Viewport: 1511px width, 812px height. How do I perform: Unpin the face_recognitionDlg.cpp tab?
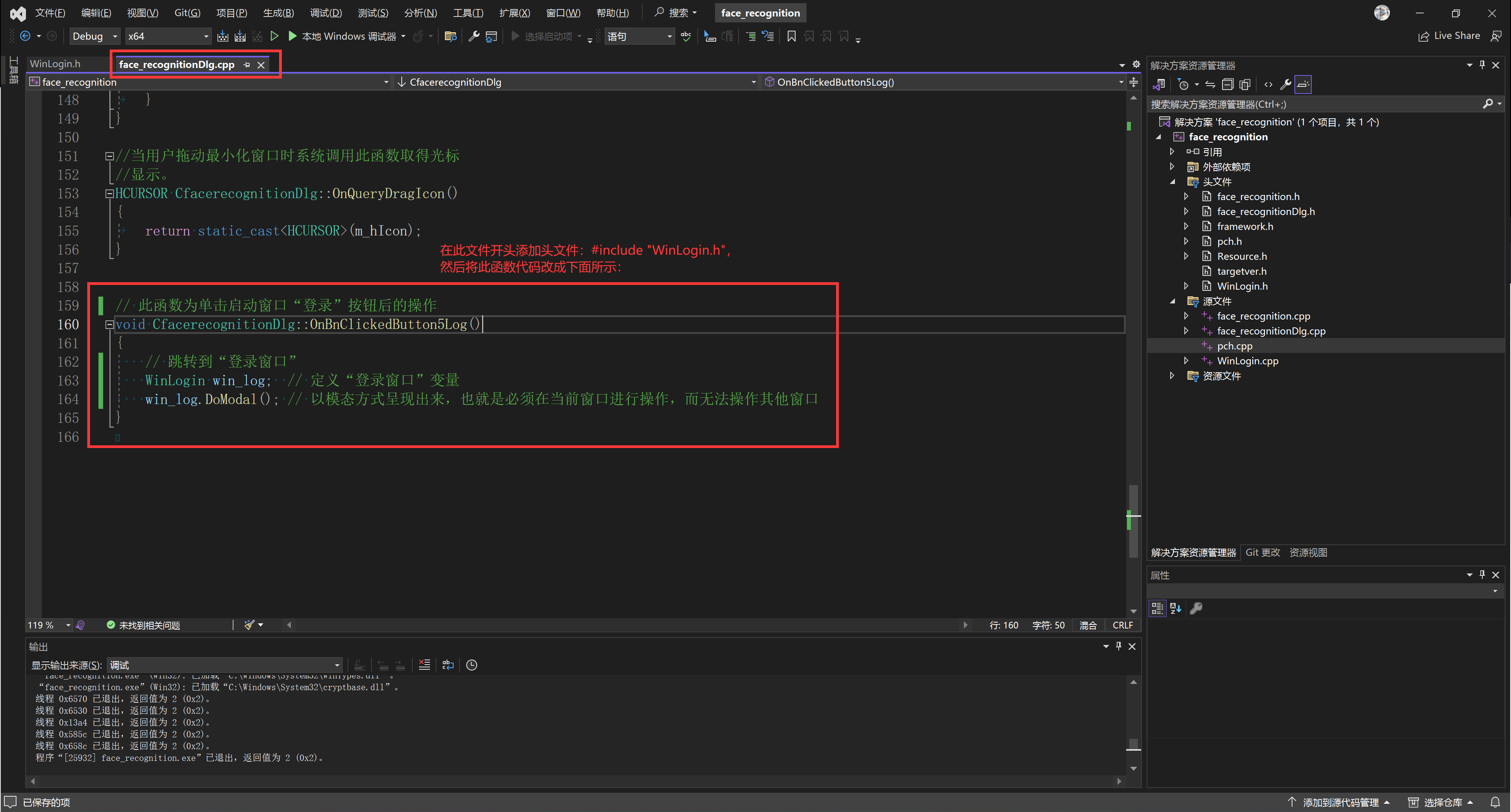(246, 64)
